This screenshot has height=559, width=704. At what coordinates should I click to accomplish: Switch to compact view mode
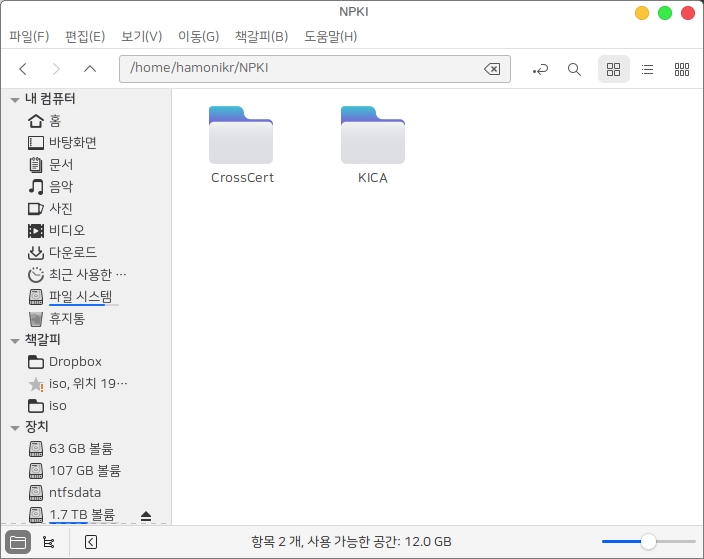tap(682, 69)
